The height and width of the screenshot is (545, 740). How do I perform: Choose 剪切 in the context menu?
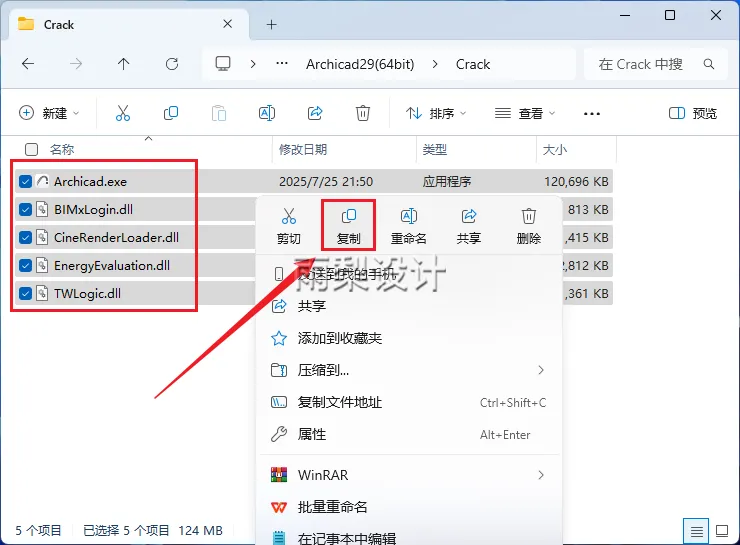point(289,226)
